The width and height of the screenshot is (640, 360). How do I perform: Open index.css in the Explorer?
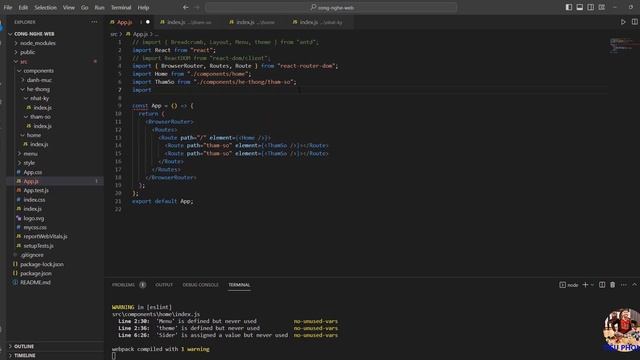[x=34, y=200]
